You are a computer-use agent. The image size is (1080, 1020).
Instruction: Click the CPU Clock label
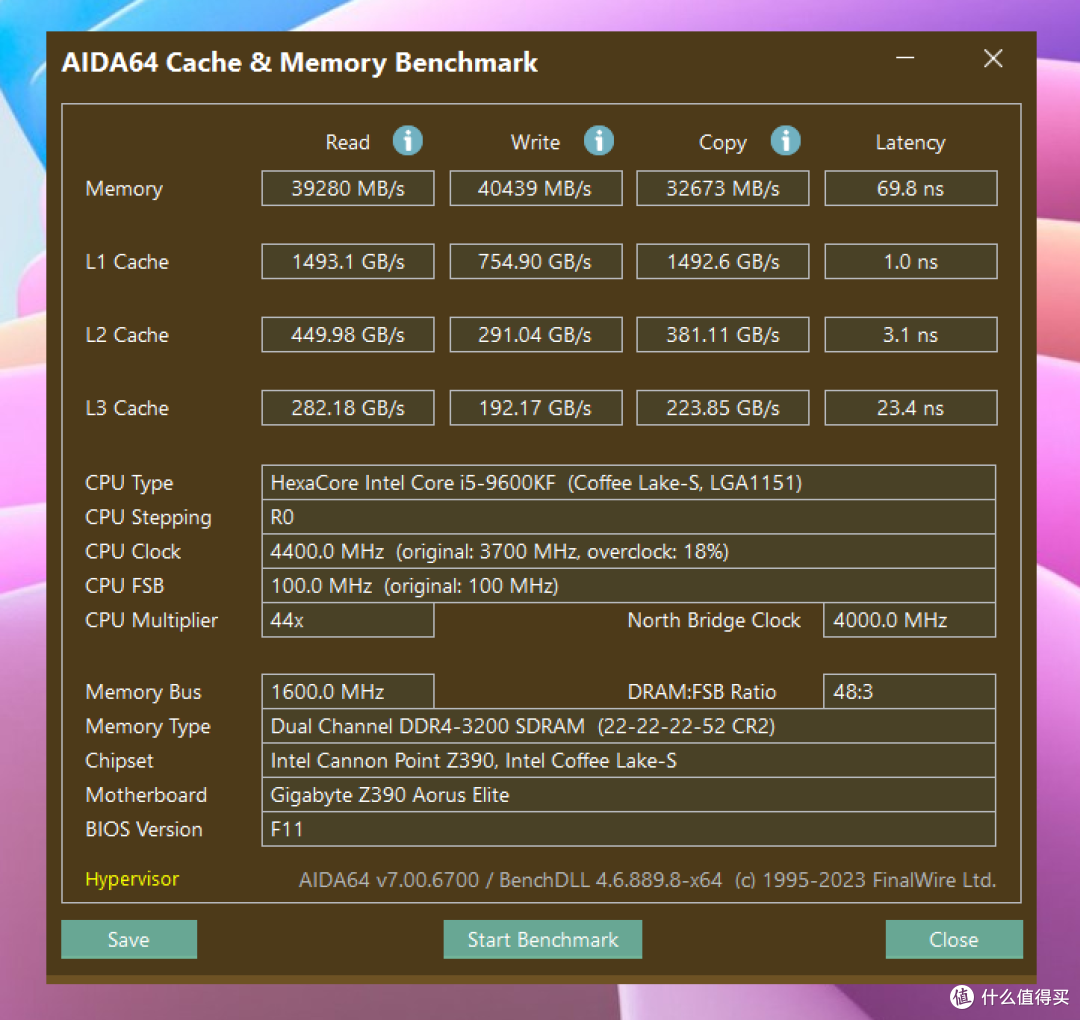click(133, 552)
